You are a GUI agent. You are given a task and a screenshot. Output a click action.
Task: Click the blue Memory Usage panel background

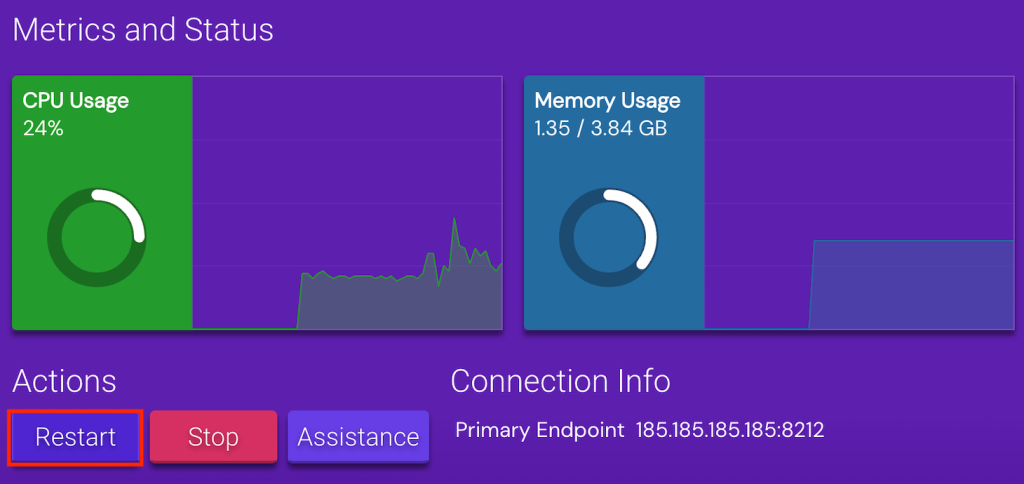pos(612,305)
